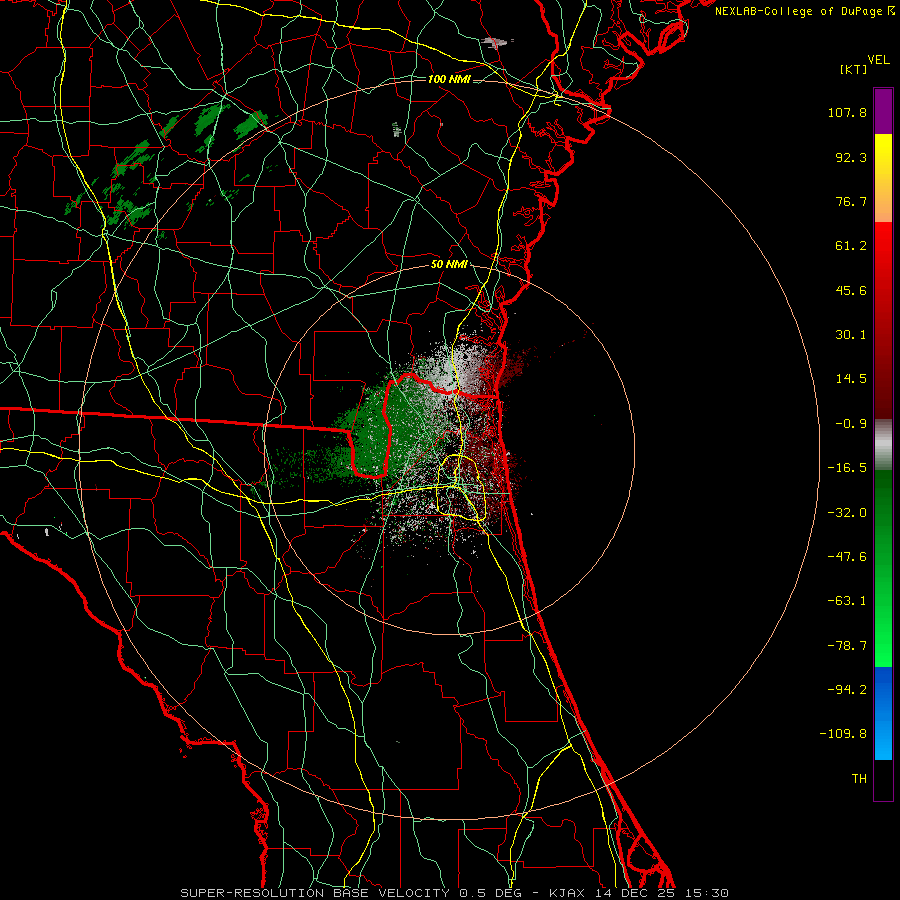900x900 pixels.
Task: Click the -63.1 velocity scale value
Action: pos(847,601)
